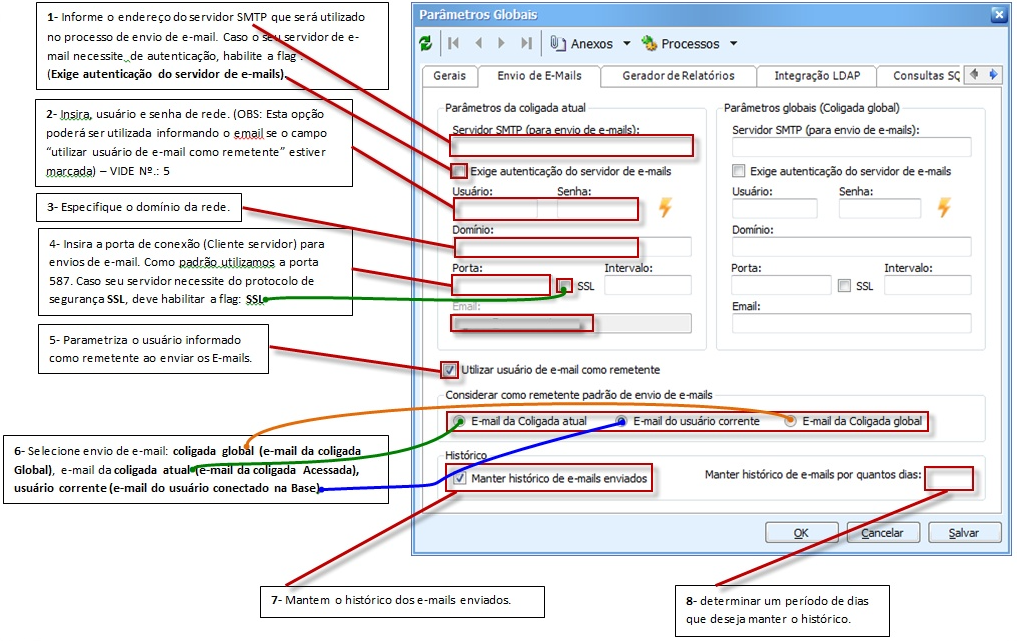Viewport: 1017px width, 641px height.
Task: Toggle SSL checkbox for coligada atual
Action: [566, 286]
